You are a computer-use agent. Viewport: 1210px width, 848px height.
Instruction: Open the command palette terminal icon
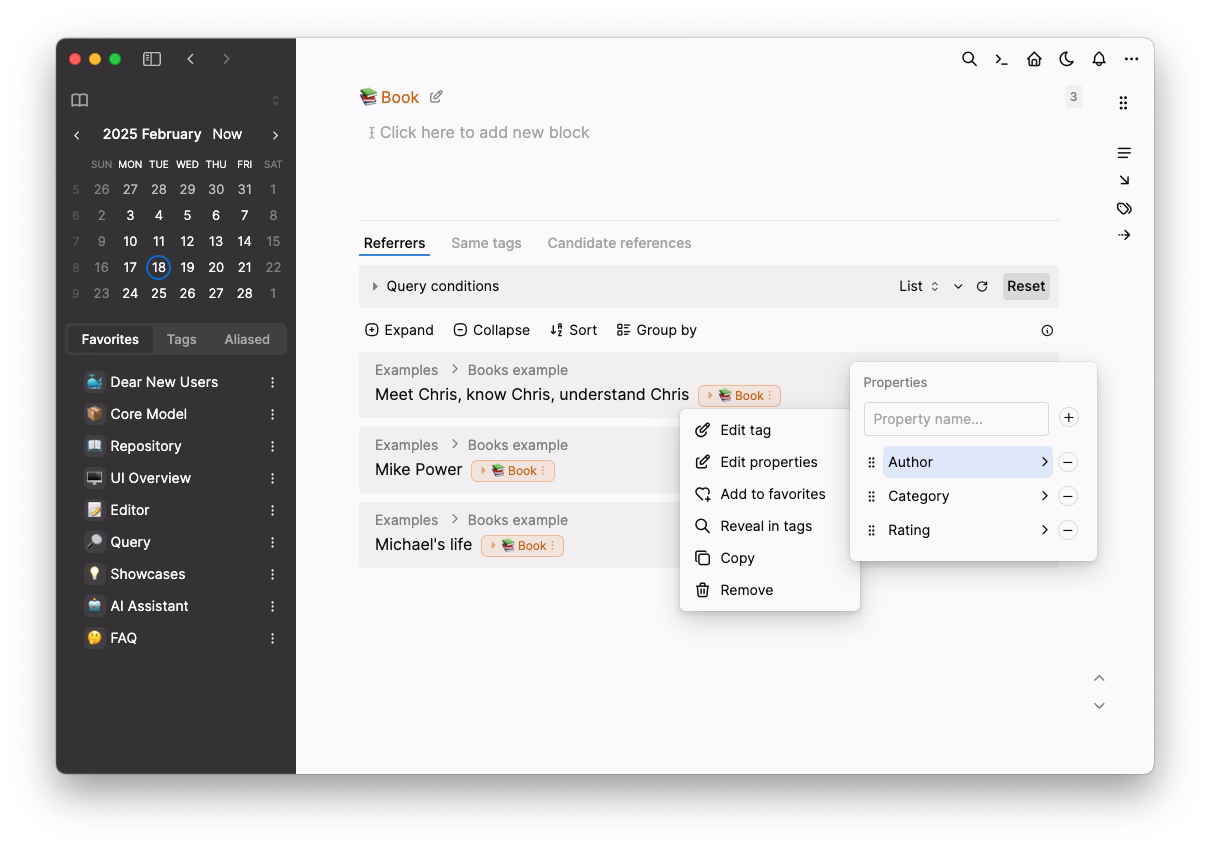coord(1001,59)
